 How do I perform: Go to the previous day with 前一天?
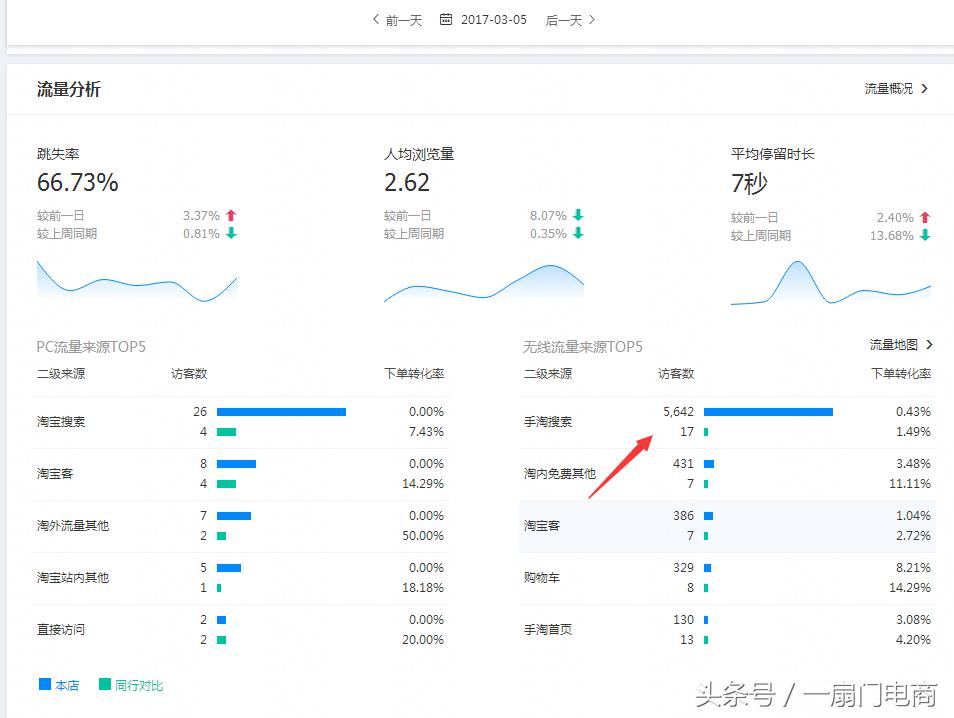[398, 19]
